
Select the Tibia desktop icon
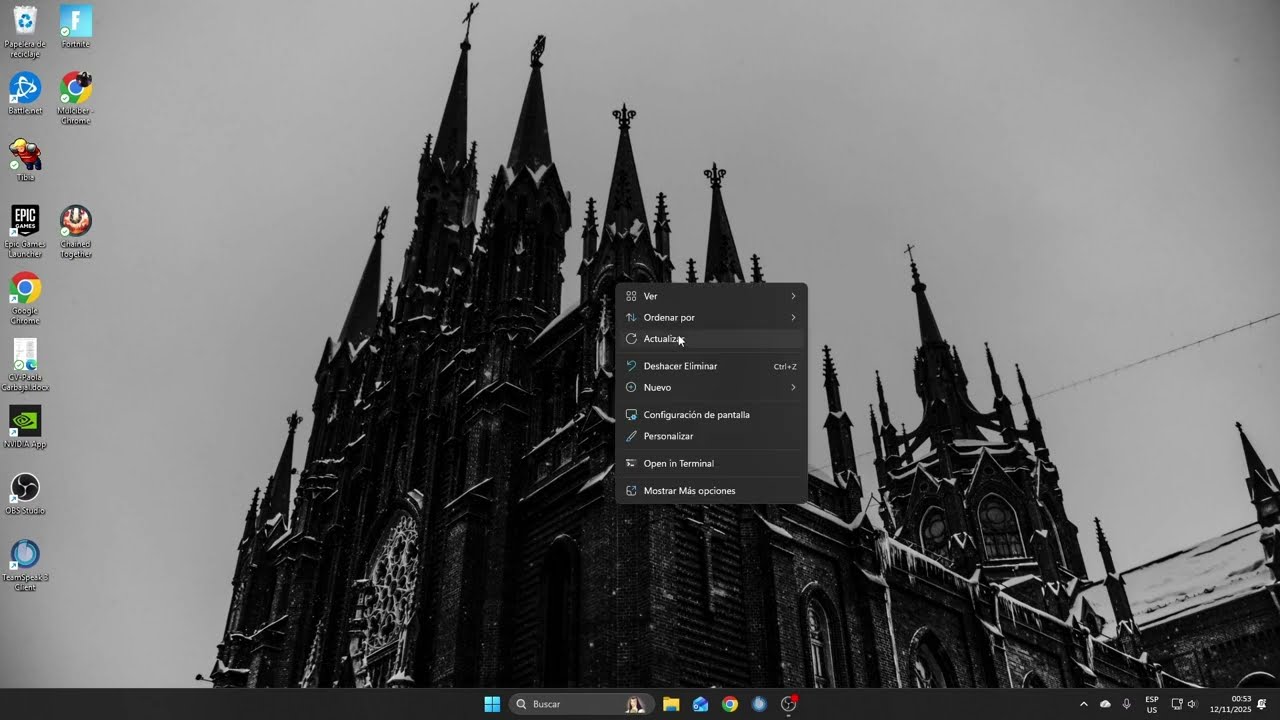click(25, 160)
